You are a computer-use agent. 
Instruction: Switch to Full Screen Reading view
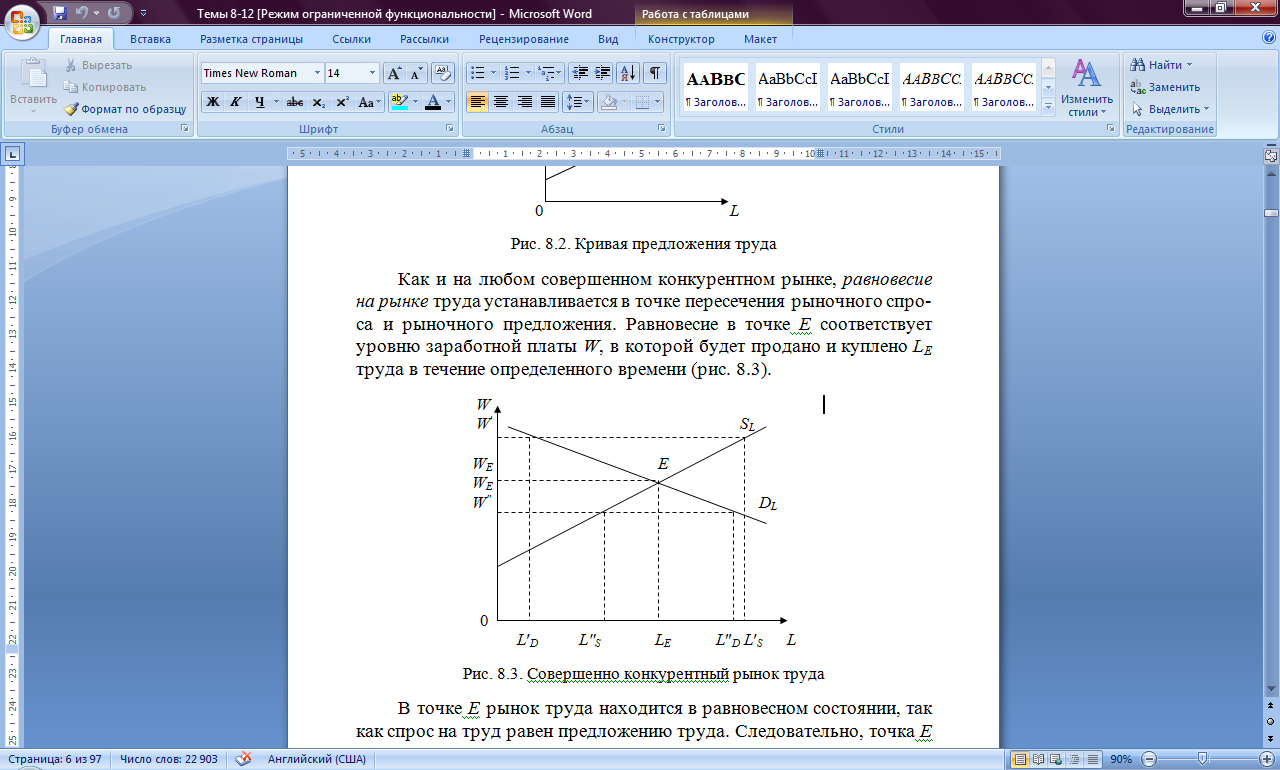point(1040,759)
